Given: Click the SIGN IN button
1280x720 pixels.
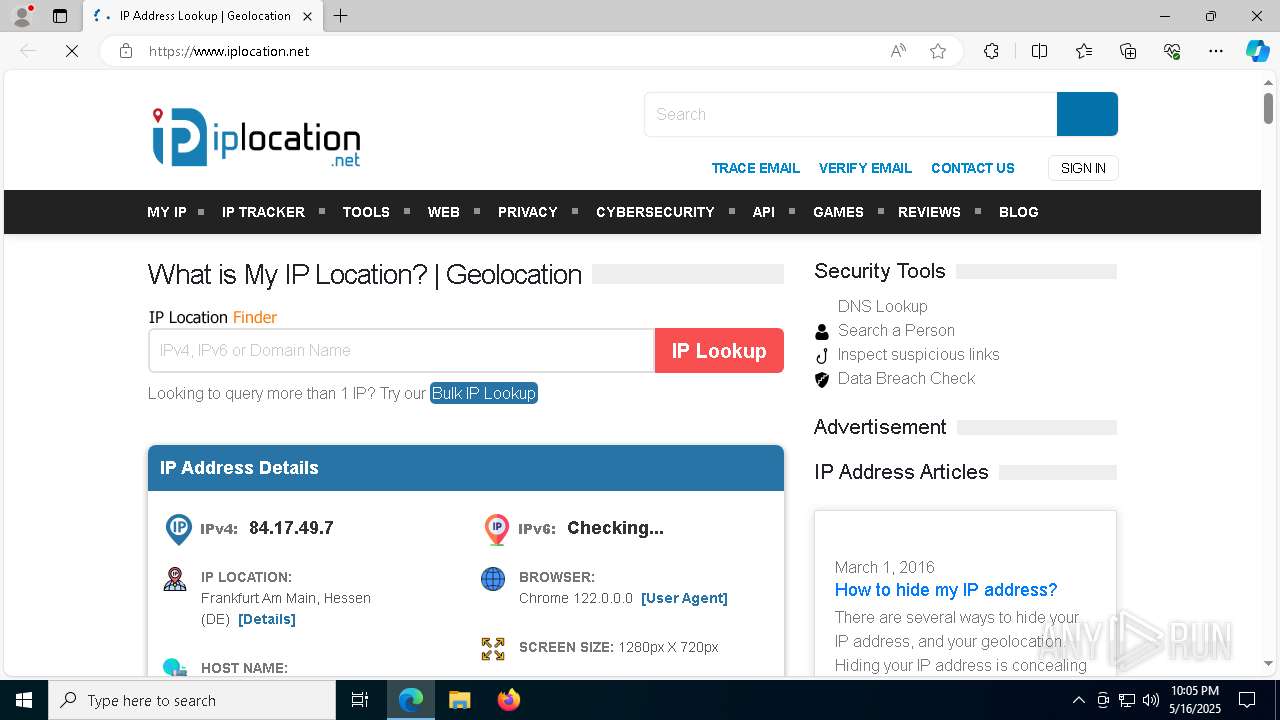Looking at the screenshot, I should [1083, 168].
